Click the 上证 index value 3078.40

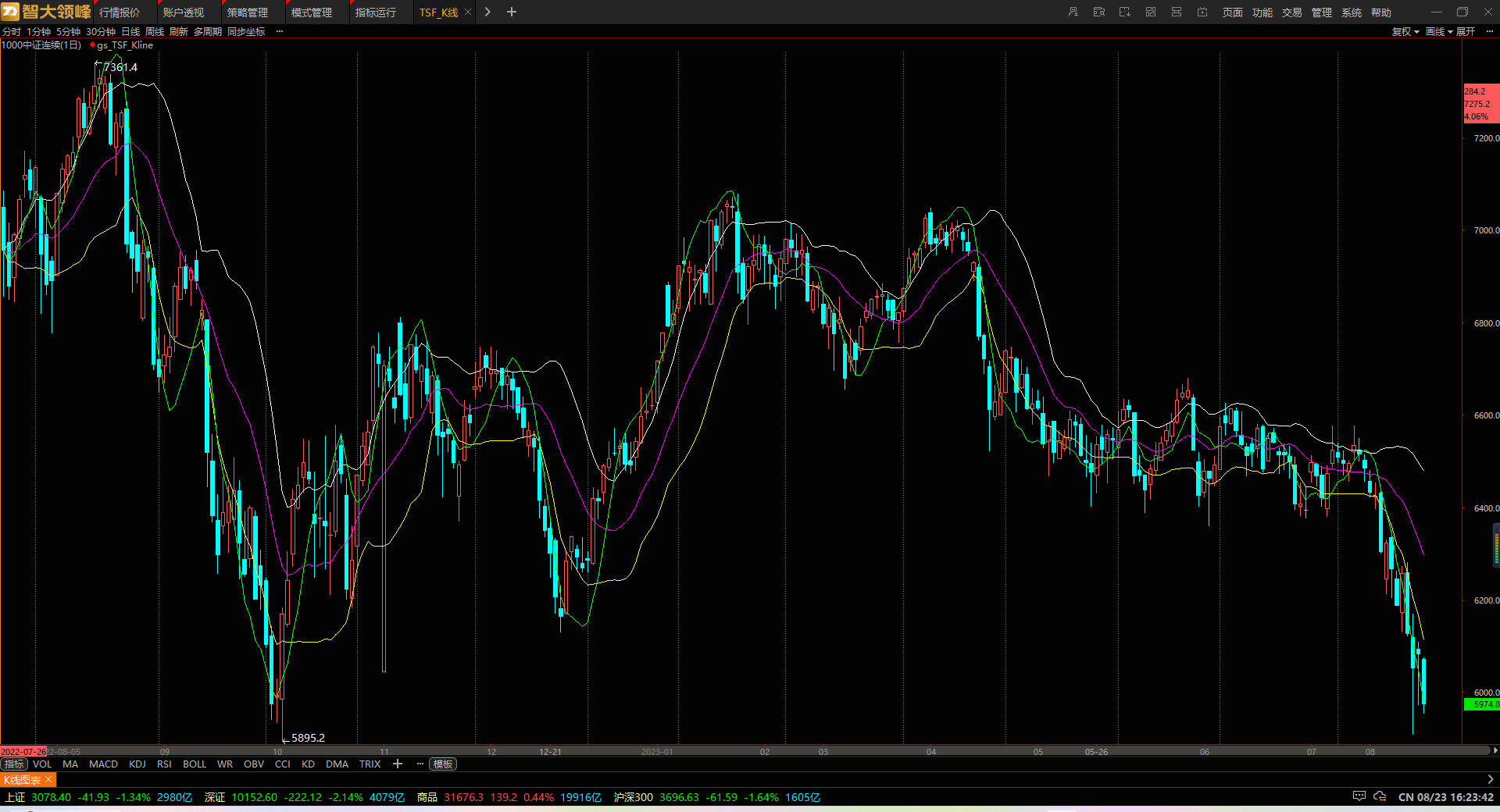51,797
